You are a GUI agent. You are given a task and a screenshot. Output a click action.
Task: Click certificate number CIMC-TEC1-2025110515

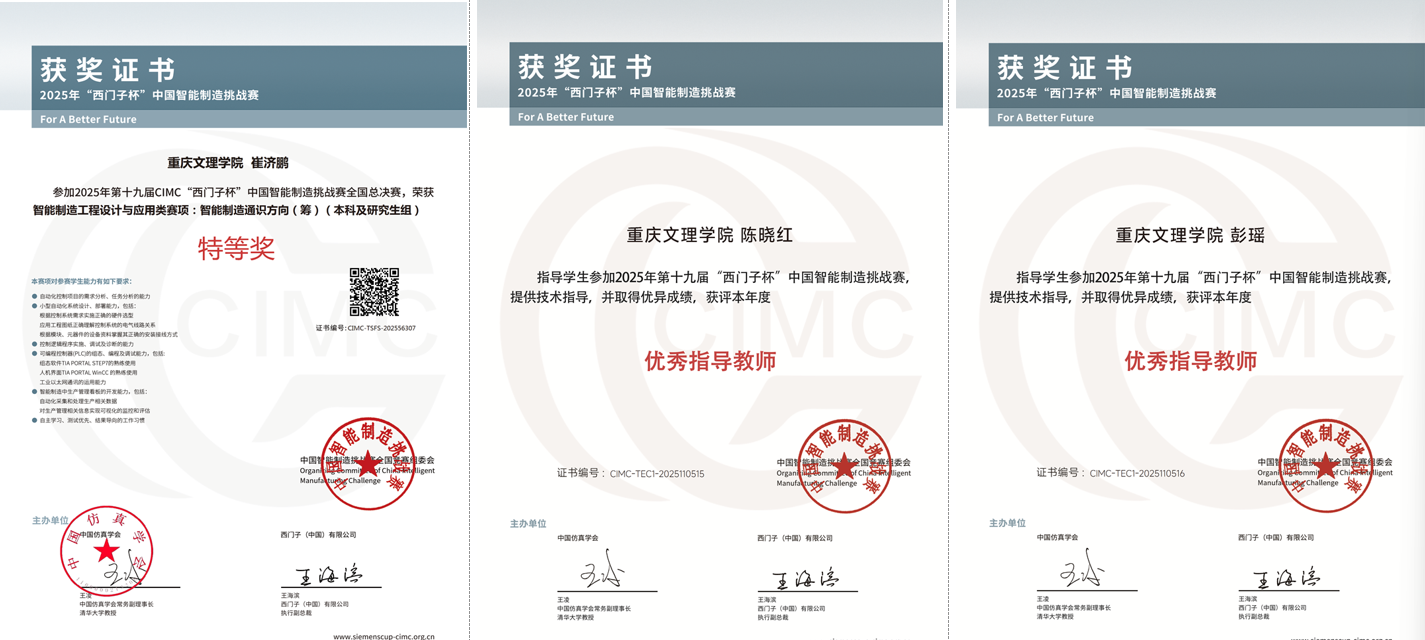(x=656, y=474)
